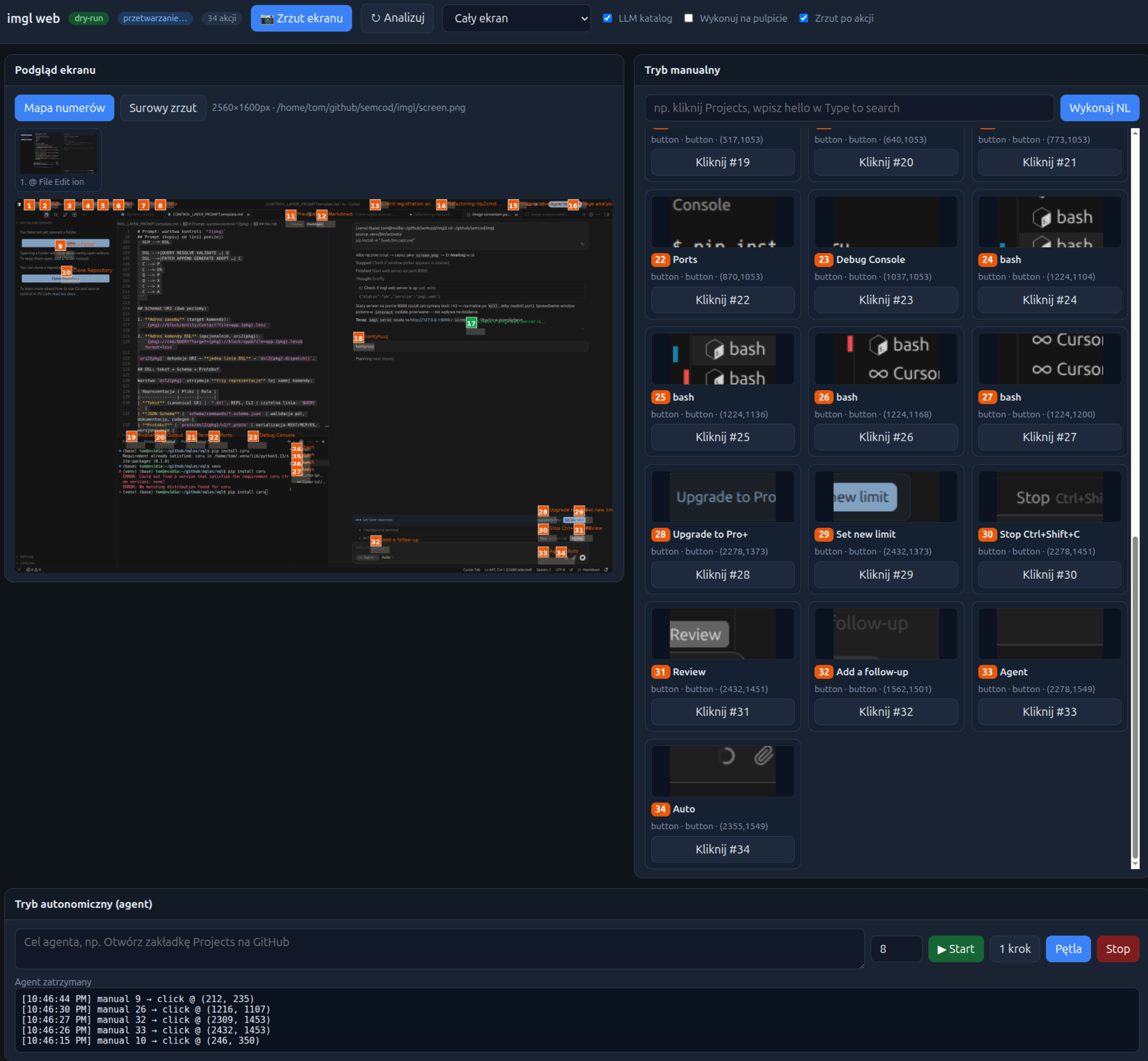Click the 'imgl web' title
Image resolution: width=1148 pixels, height=1061 pixels.
[x=33, y=19]
